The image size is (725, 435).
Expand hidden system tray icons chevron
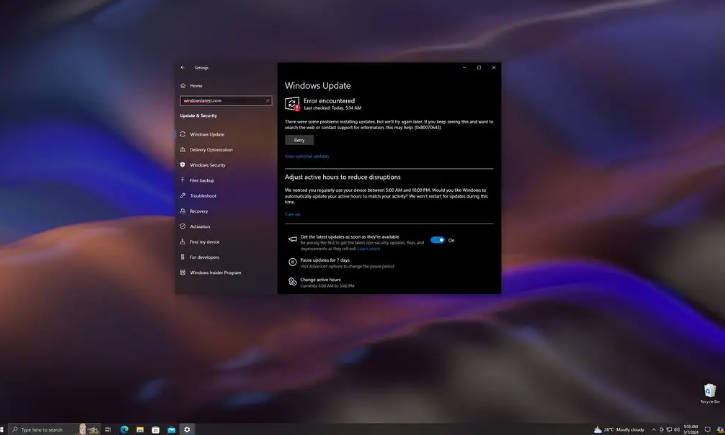point(653,429)
